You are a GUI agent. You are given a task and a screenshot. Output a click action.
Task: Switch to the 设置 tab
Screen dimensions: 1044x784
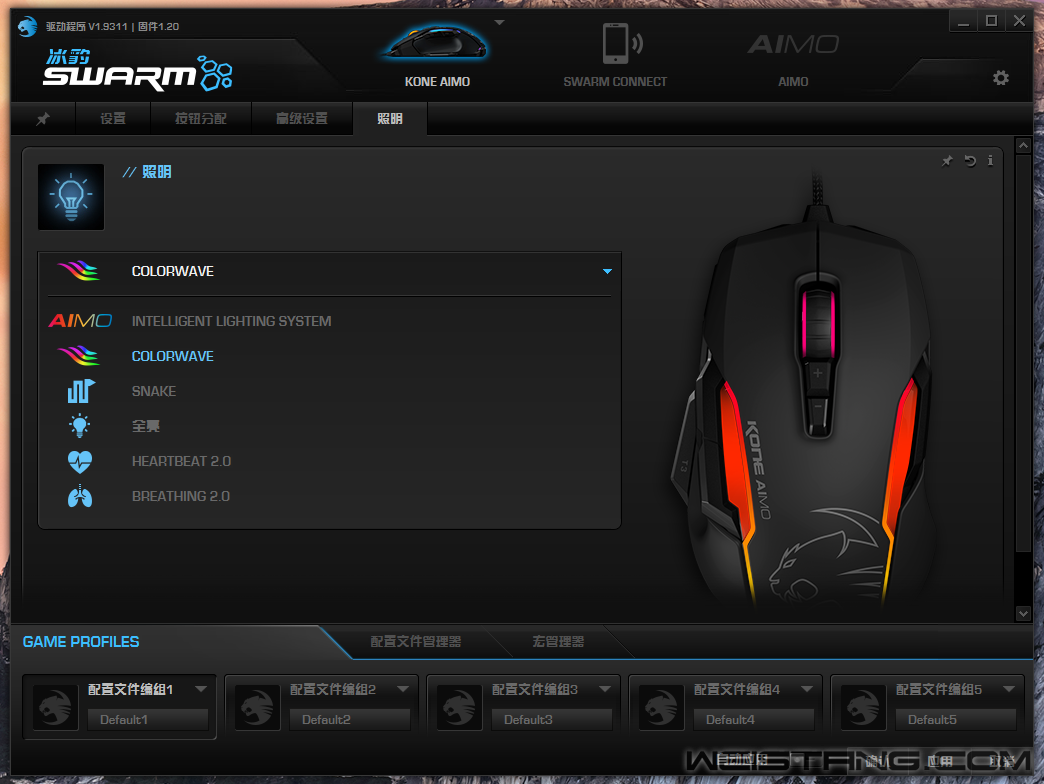point(113,119)
